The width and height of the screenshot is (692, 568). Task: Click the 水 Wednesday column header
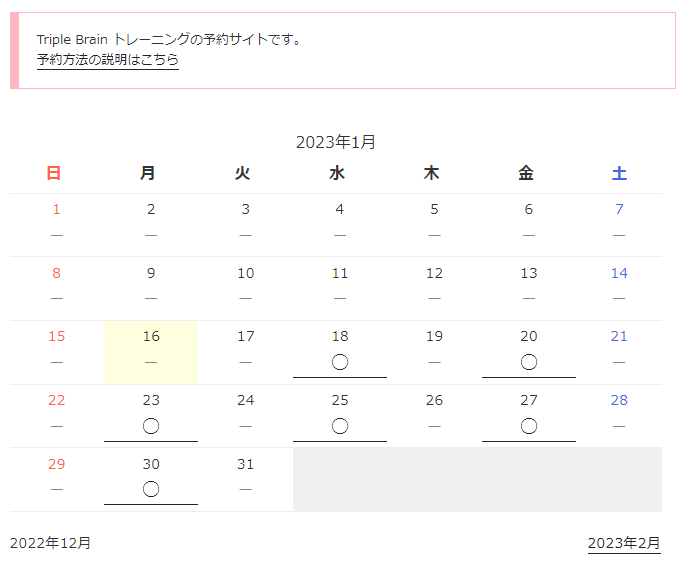click(337, 173)
